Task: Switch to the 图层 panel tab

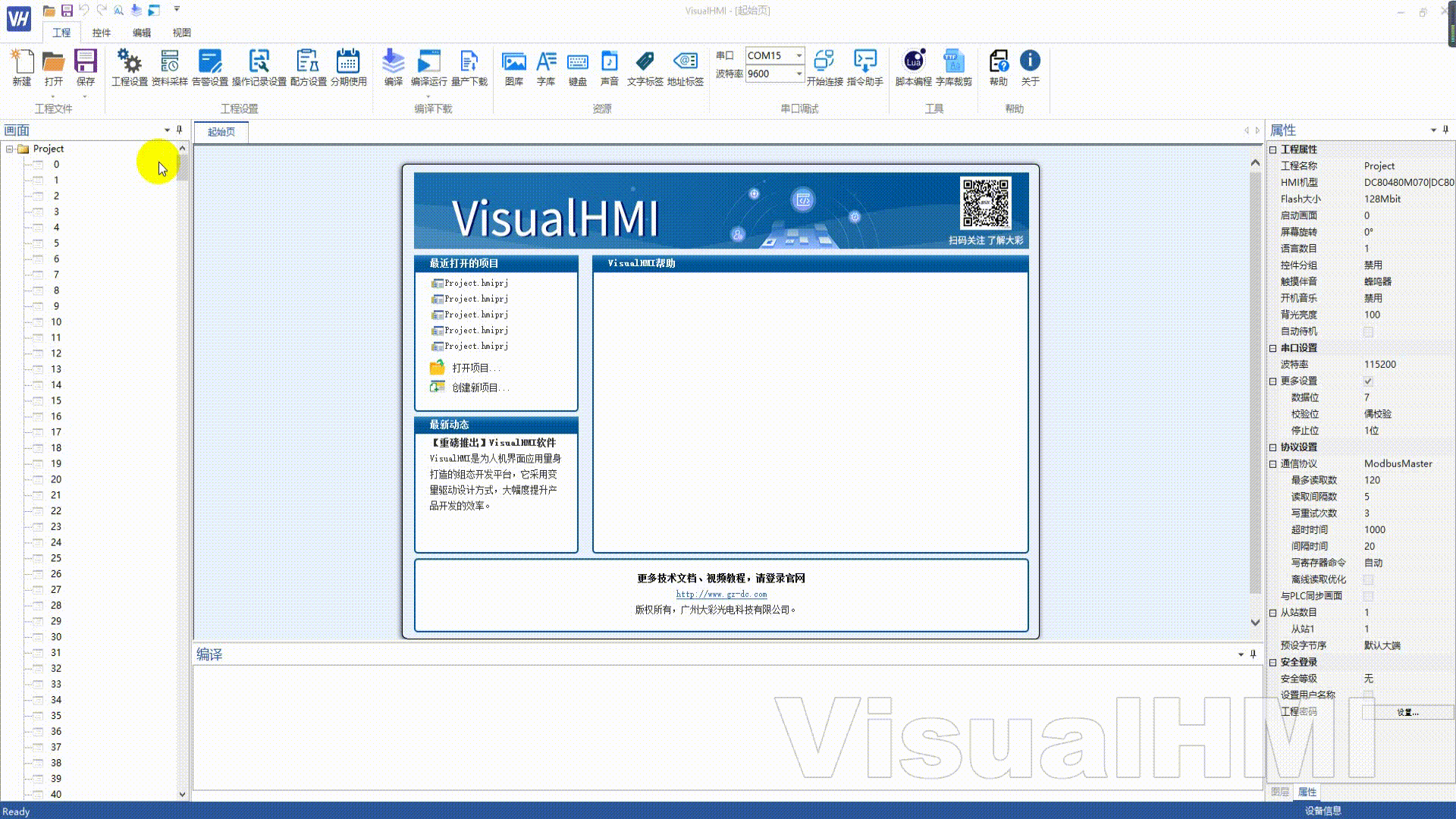Action: 1280,792
